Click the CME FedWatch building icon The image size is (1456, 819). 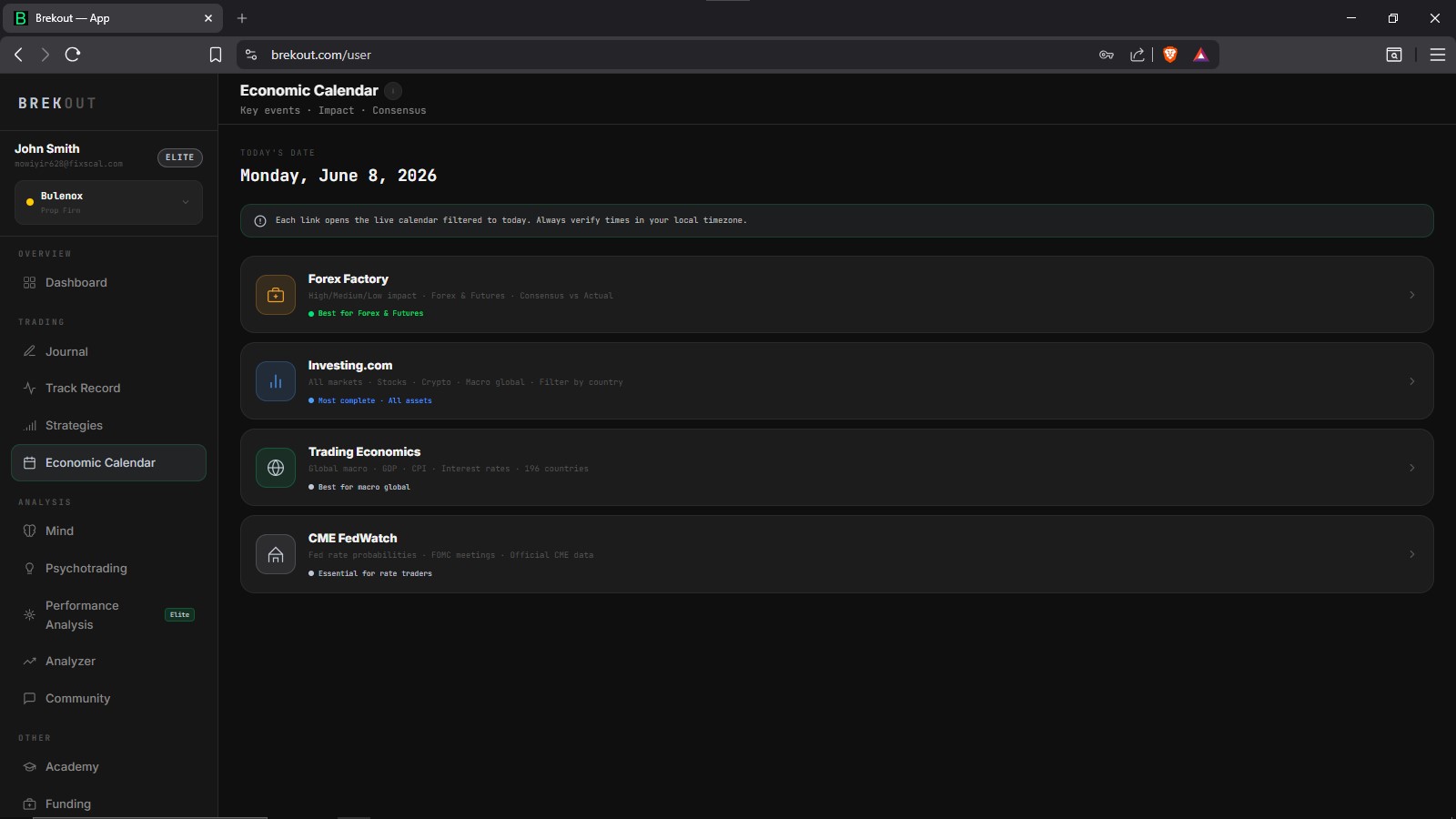pyautogui.click(x=276, y=554)
